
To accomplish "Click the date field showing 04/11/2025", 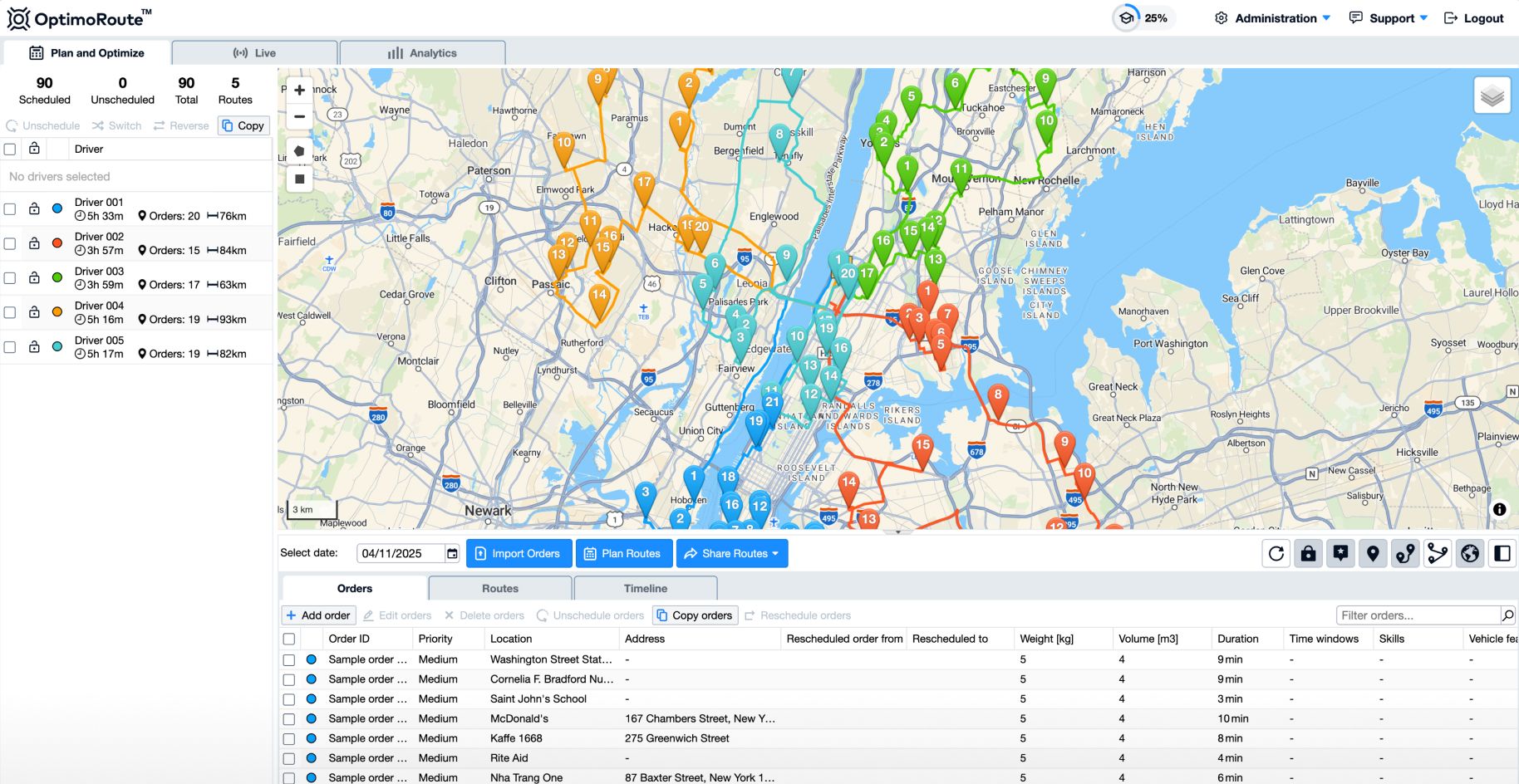I will (400, 553).
